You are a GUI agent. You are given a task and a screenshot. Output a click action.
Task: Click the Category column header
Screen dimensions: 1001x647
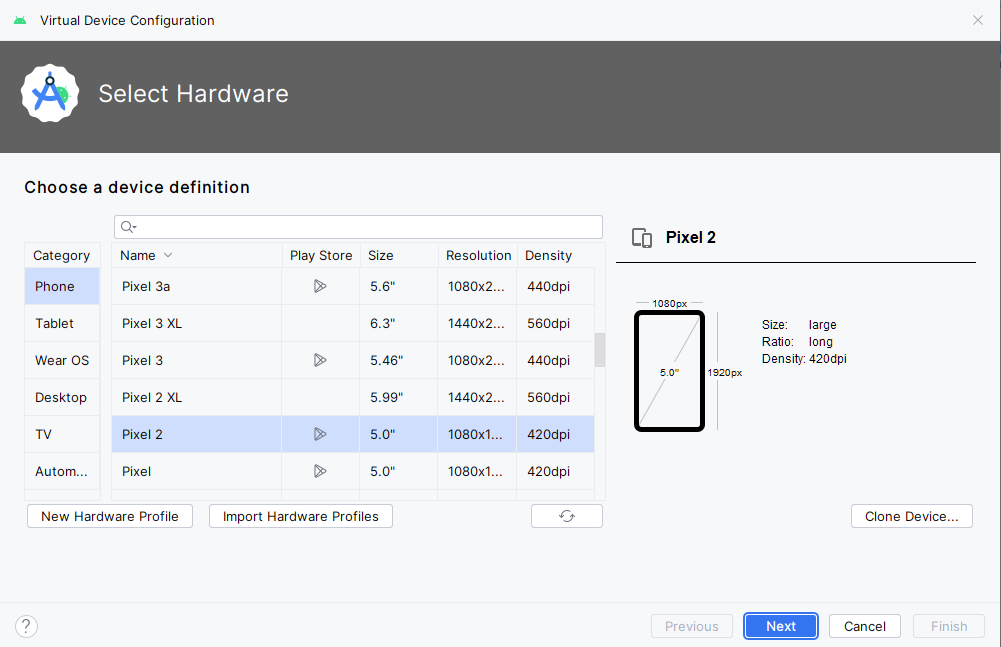(62, 255)
